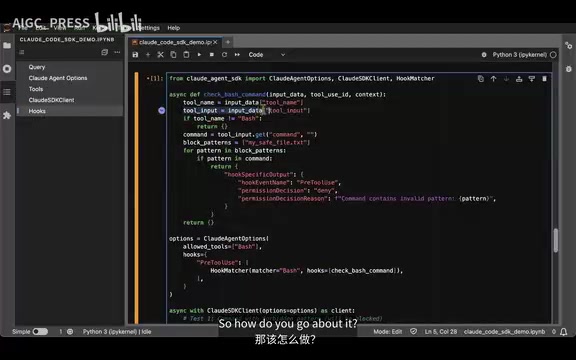This screenshot has height=360, width=576.
Task: Collapse the cell using orange side bar
Action: 137,198
